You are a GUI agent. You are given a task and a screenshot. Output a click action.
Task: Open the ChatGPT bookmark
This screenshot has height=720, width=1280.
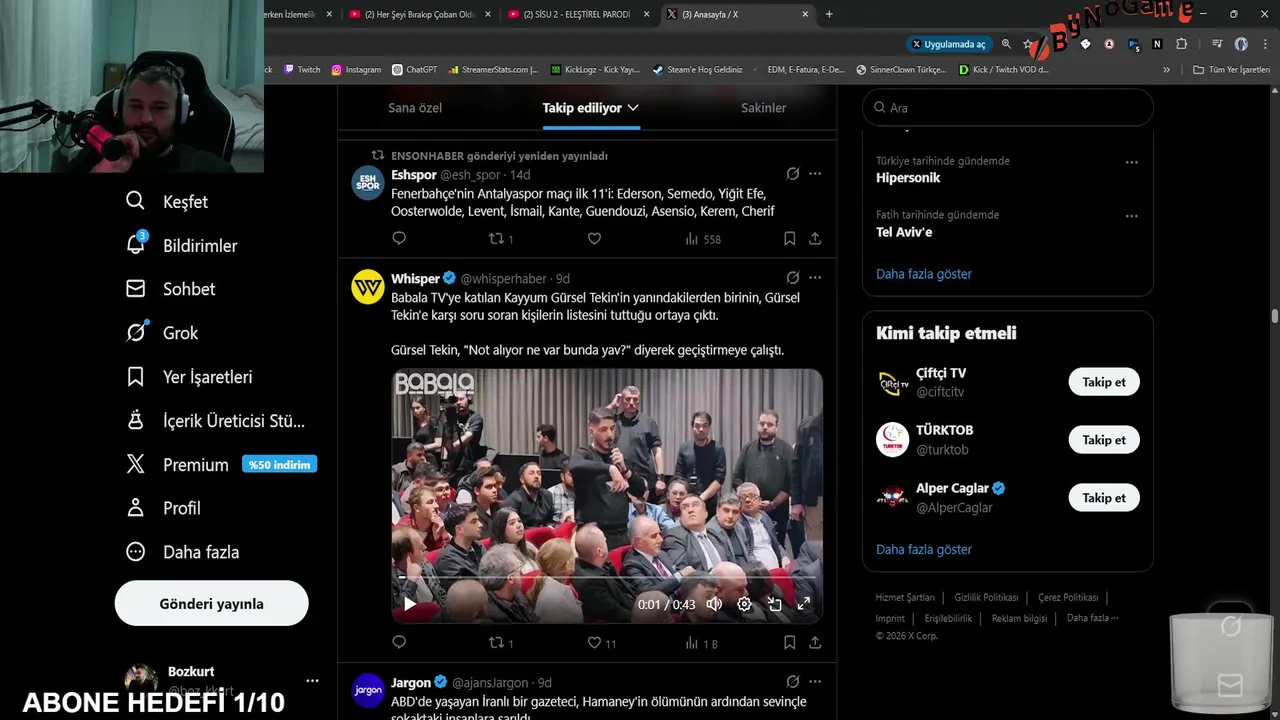[x=415, y=70]
